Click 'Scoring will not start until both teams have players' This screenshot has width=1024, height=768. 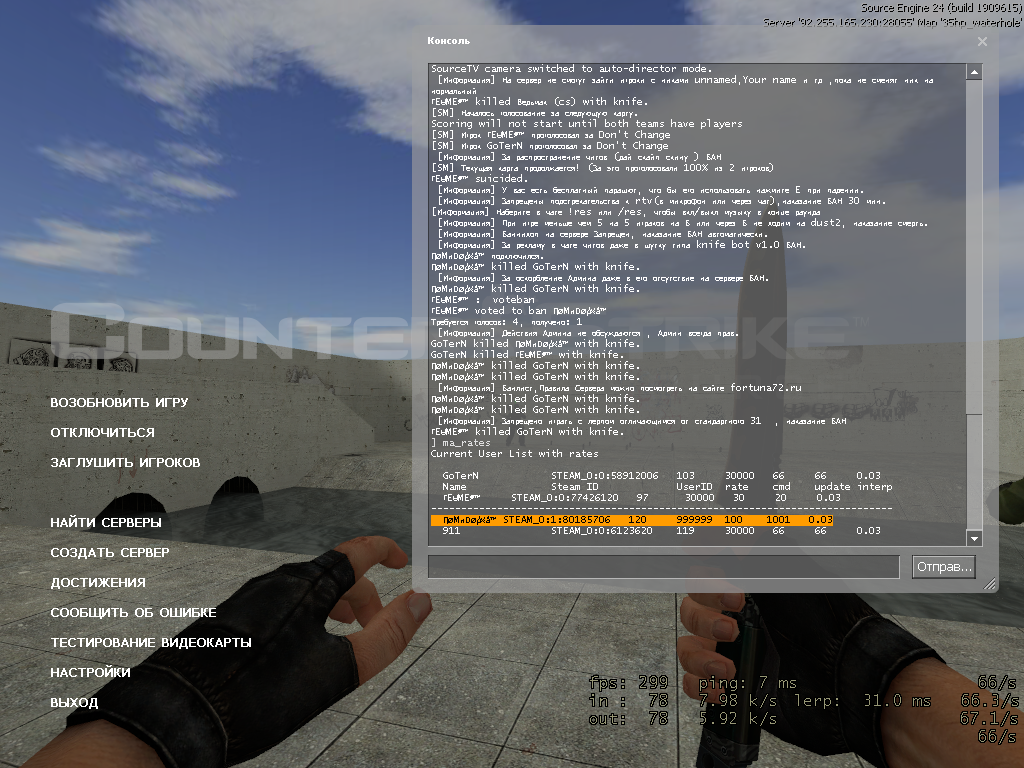coord(586,123)
